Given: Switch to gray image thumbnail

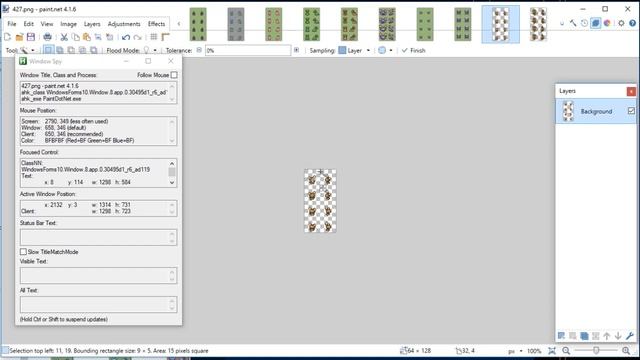Looking at the screenshot, I should coord(236,24).
